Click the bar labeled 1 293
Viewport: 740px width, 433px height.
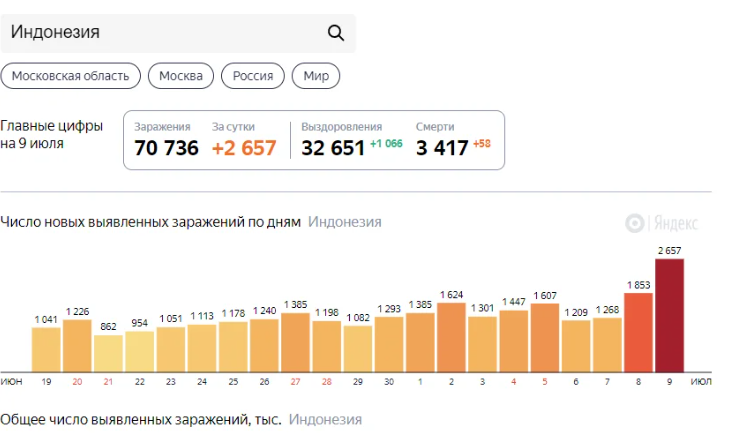(x=389, y=345)
